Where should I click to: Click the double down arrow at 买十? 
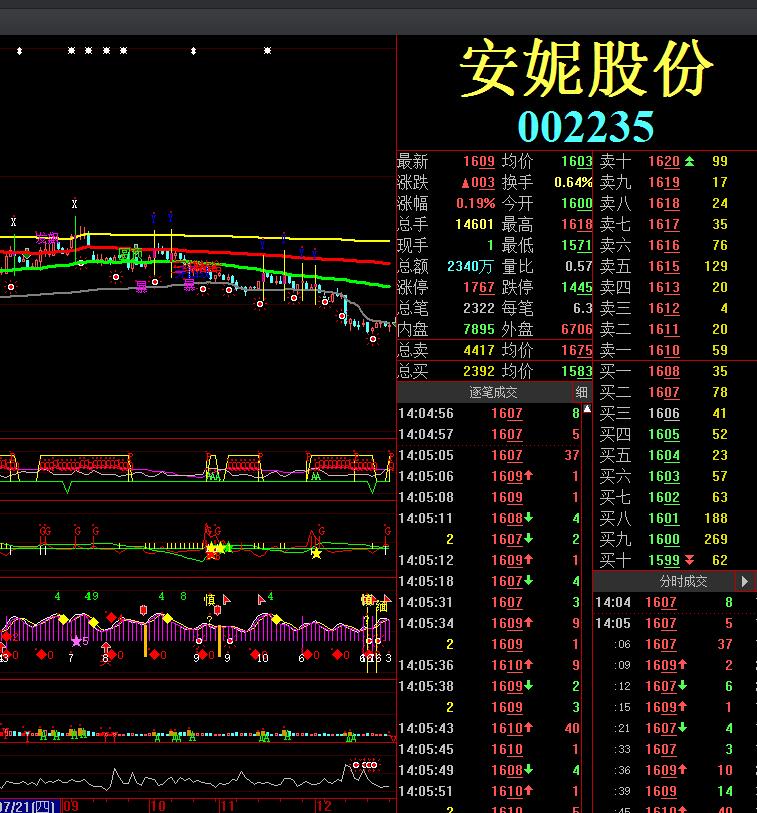tap(689, 560)
